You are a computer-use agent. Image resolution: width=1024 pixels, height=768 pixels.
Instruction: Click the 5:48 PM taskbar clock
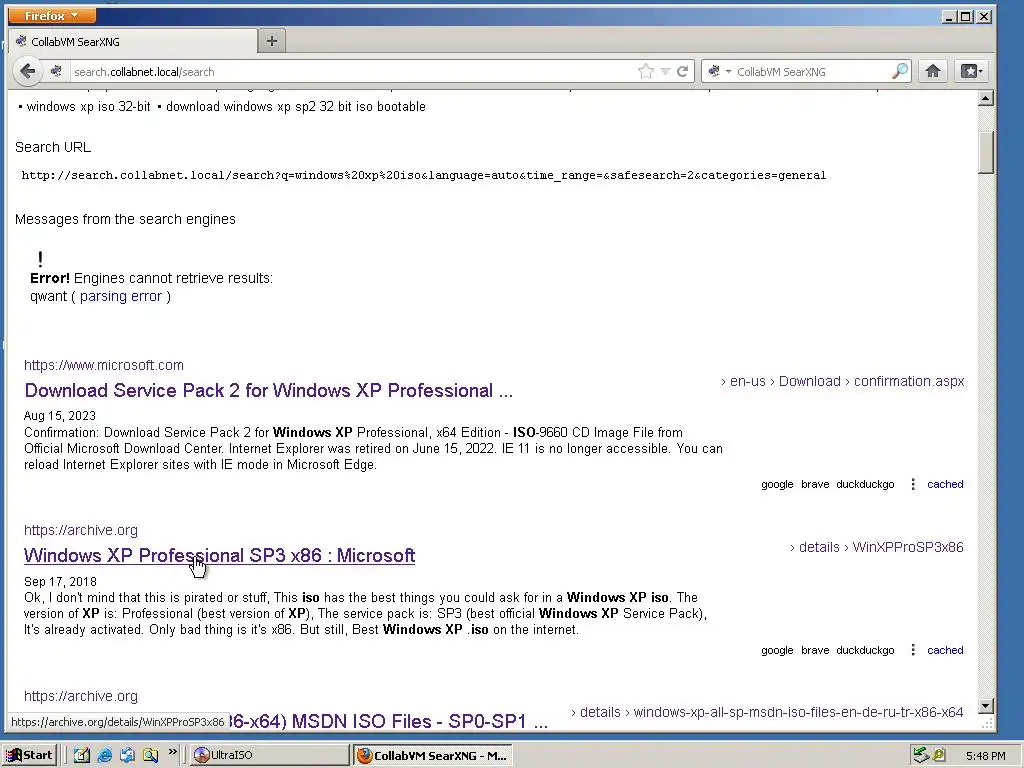[985, 756]
